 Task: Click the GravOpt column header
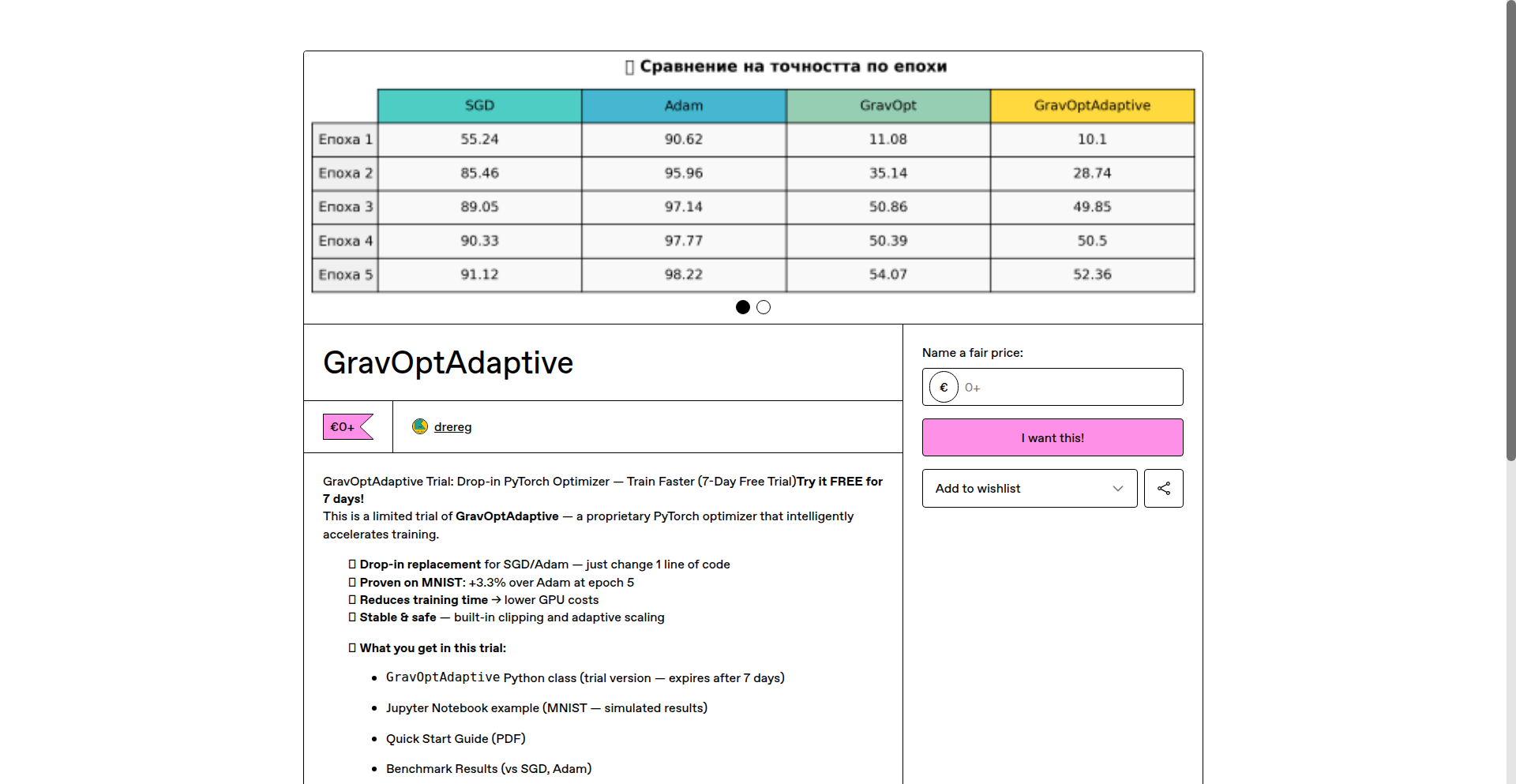coord(888,106)
